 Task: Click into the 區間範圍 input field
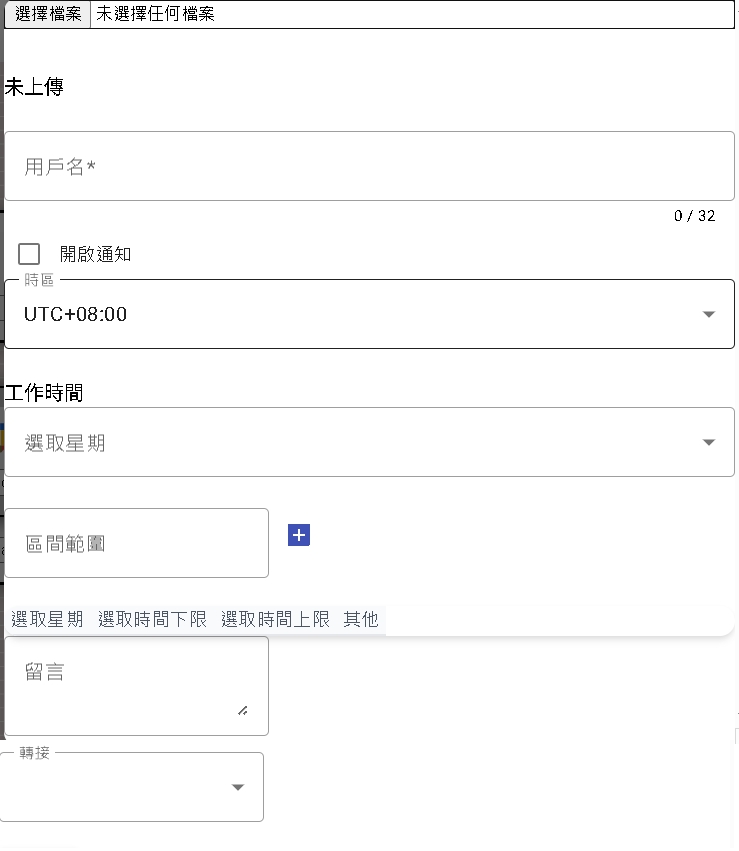pyautogui.click(x=137, y=543)
